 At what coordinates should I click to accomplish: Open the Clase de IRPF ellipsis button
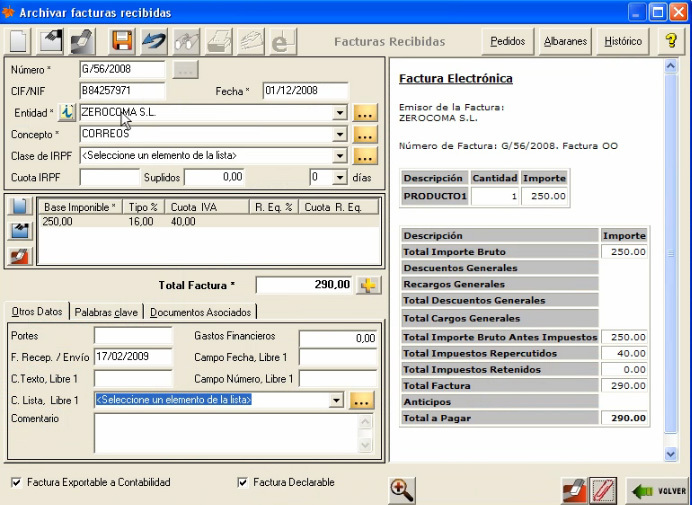365,156
